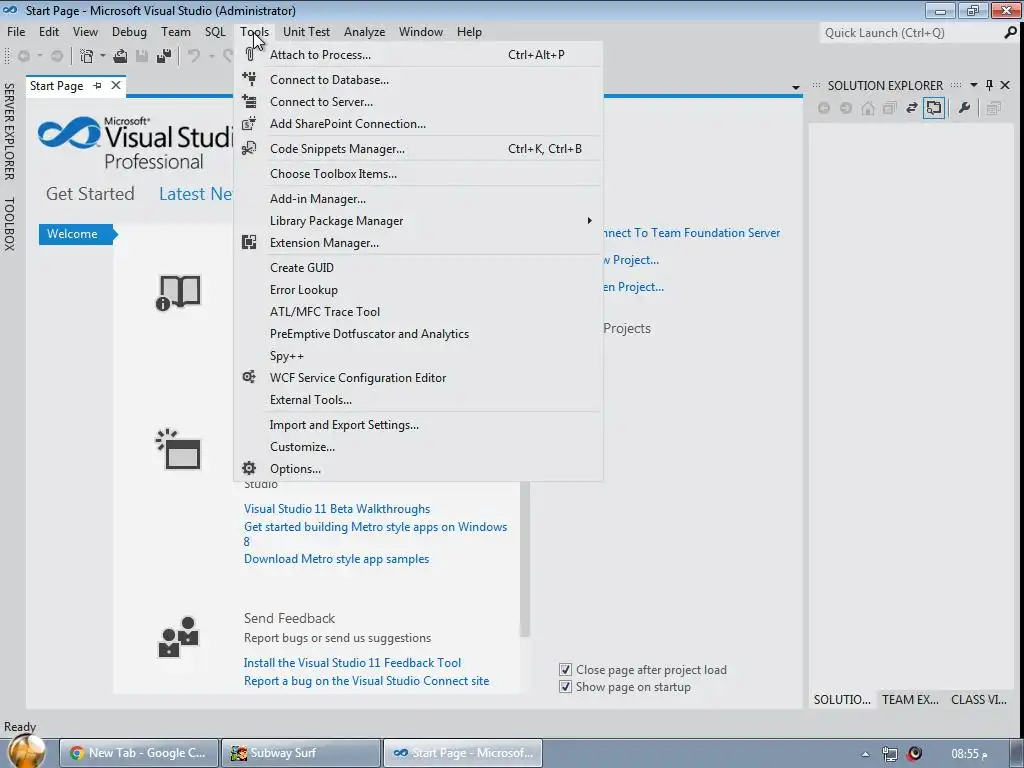Image resolution: width=1024 pixels, height=768 pixels.
Task: Click the Solution Explorer Class Diagram icon
Action: click(994, 108)
